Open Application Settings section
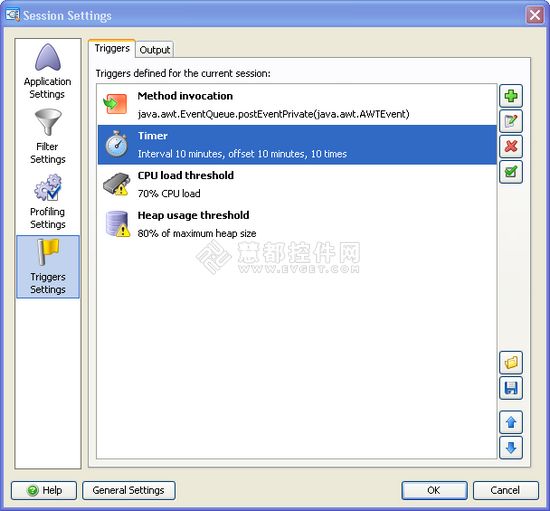Image resolution: width=550 pixels, height=511 pixels. pos(48,71)
